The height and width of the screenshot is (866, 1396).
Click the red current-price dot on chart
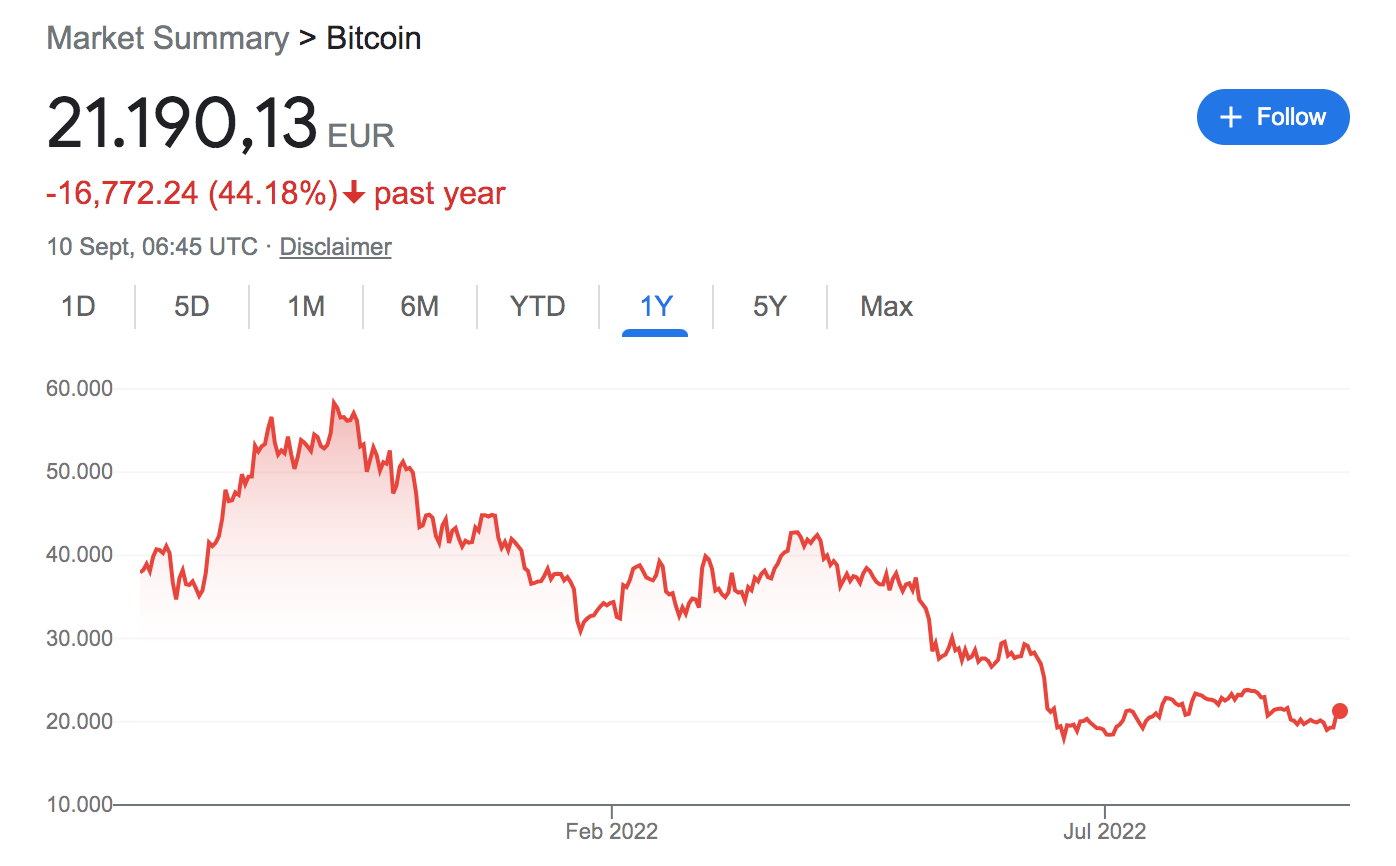tap(1340, 711)
